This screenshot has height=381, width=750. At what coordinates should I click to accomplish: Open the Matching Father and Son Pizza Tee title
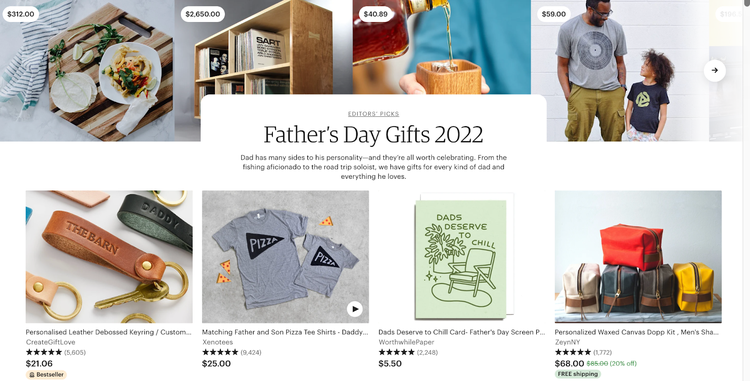click(285, 332)
